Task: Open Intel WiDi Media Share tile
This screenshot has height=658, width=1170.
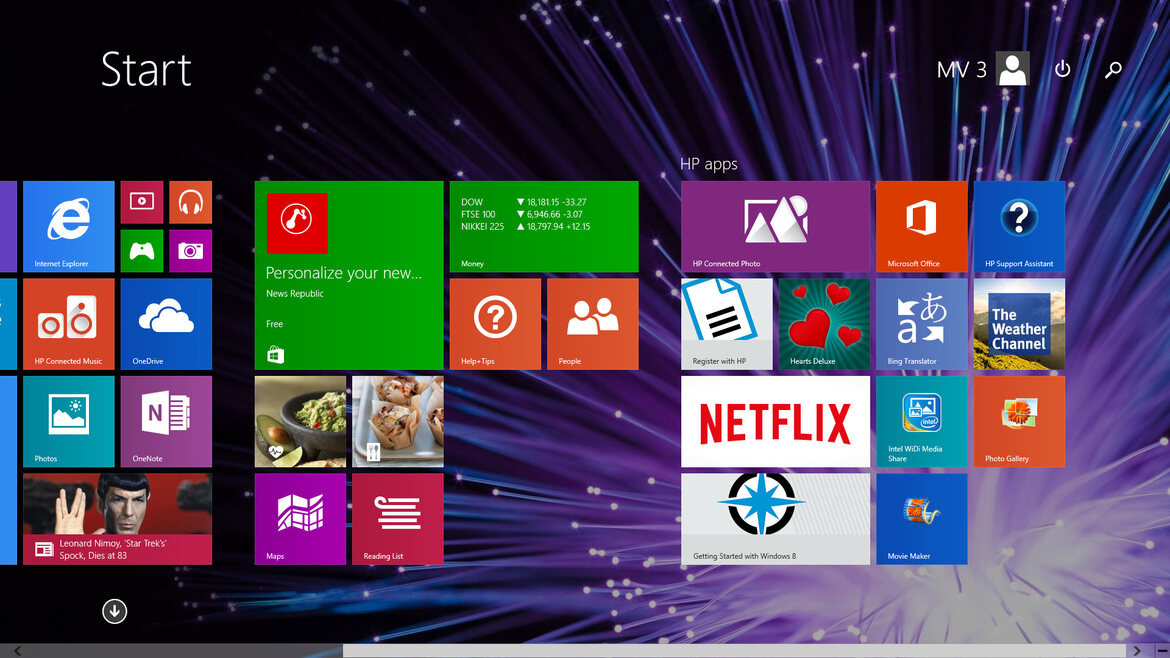Action: [x=922, y=422]
